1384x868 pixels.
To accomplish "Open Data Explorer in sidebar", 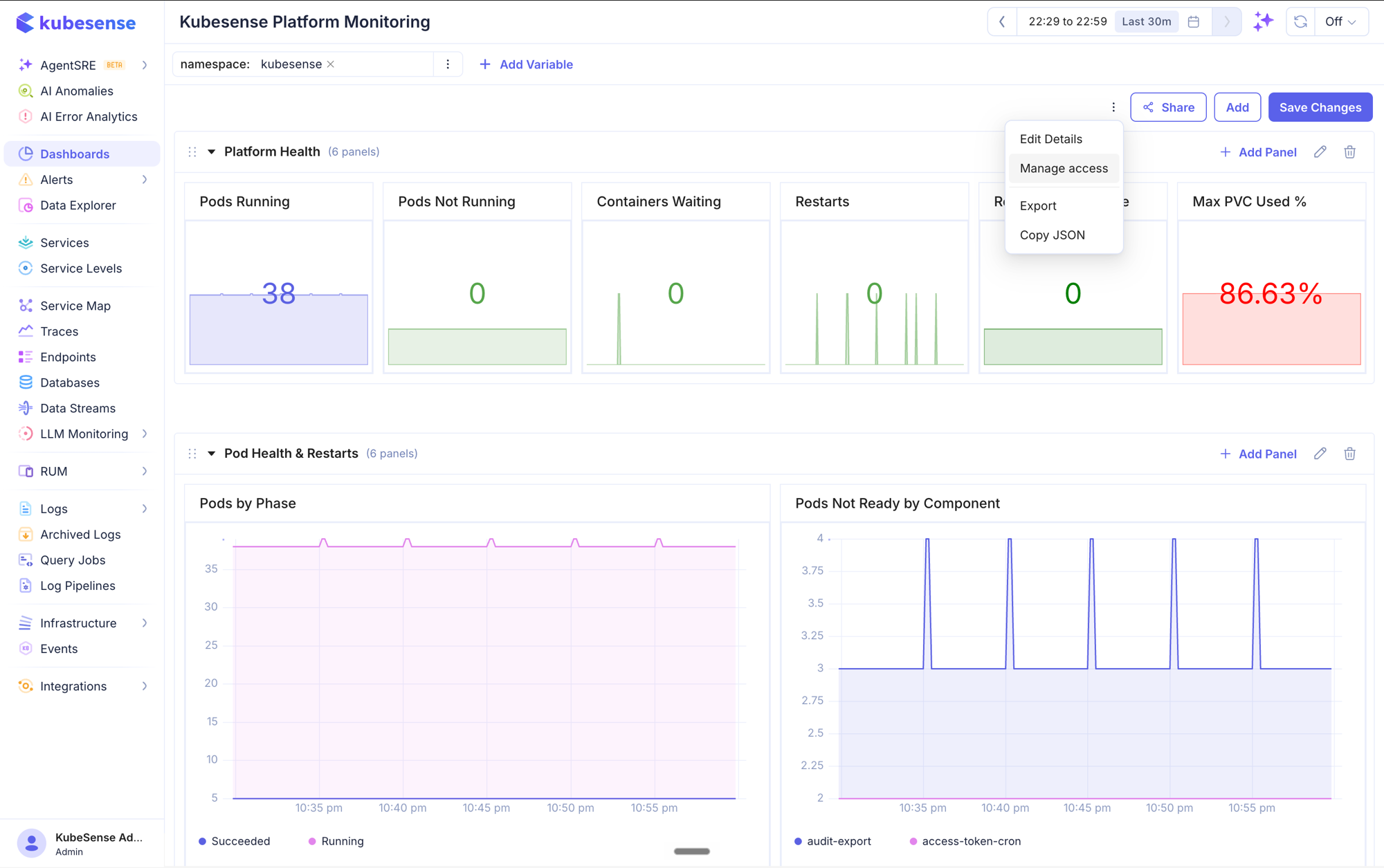I will pos(78,205).
